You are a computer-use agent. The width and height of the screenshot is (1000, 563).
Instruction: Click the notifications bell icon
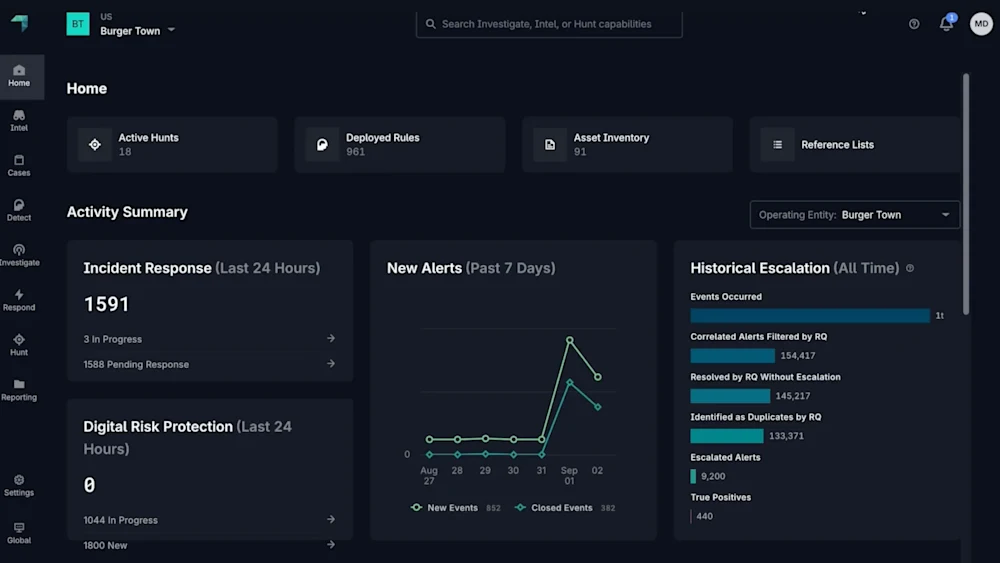(x=946, y=24)
